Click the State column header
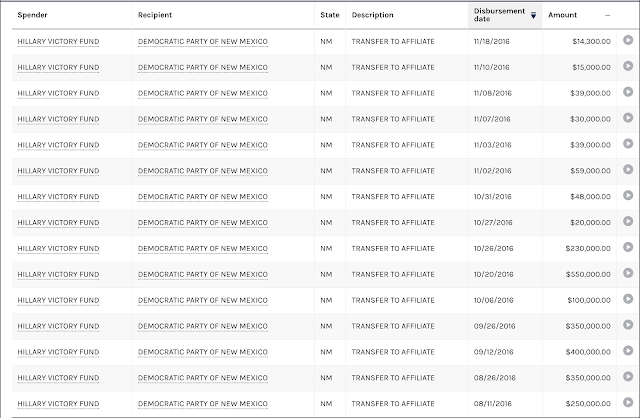The height and width of the screenshot is (418, 640). point(330,15)
